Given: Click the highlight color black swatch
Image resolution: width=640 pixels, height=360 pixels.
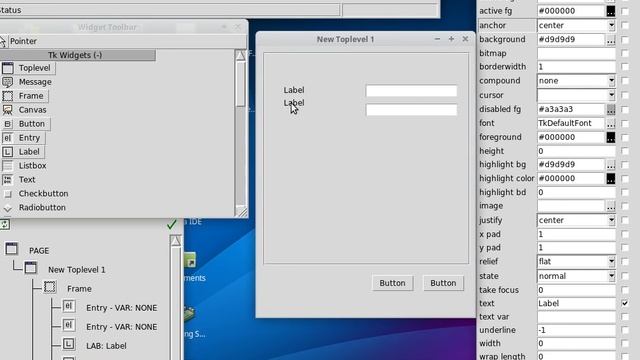Looking at the screenshot, I should 611,179.
